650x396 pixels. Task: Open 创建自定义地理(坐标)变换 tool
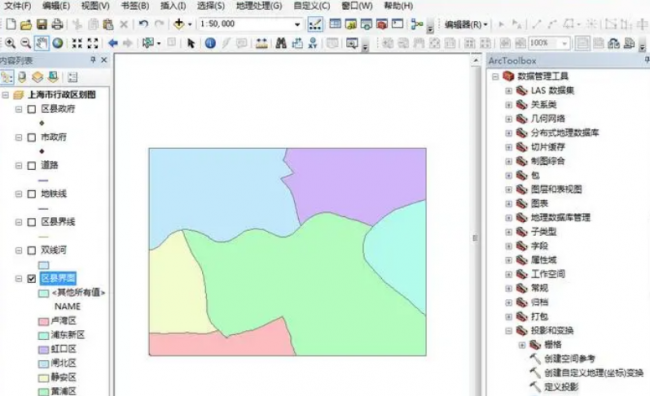[x=594, y=373]
